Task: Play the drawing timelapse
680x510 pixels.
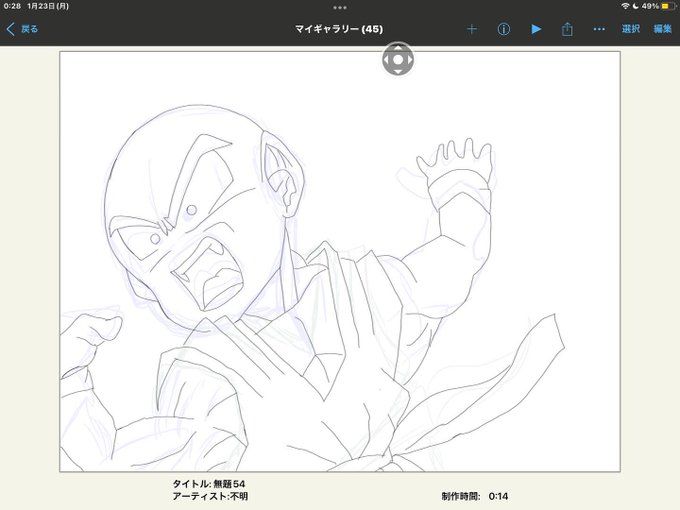Action: (536, 29)
